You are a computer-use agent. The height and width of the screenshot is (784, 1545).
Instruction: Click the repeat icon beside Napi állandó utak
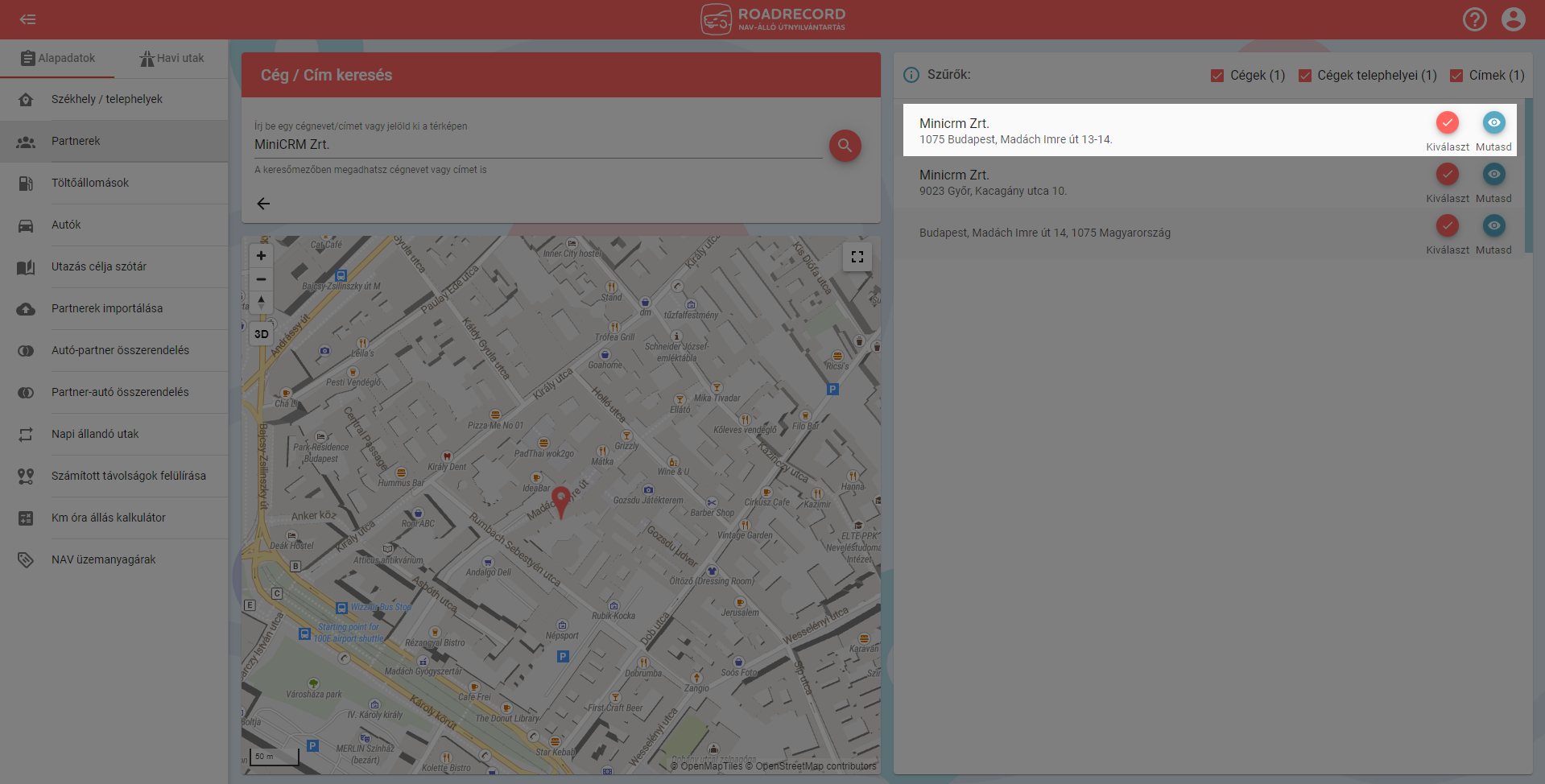coord(26,435)
